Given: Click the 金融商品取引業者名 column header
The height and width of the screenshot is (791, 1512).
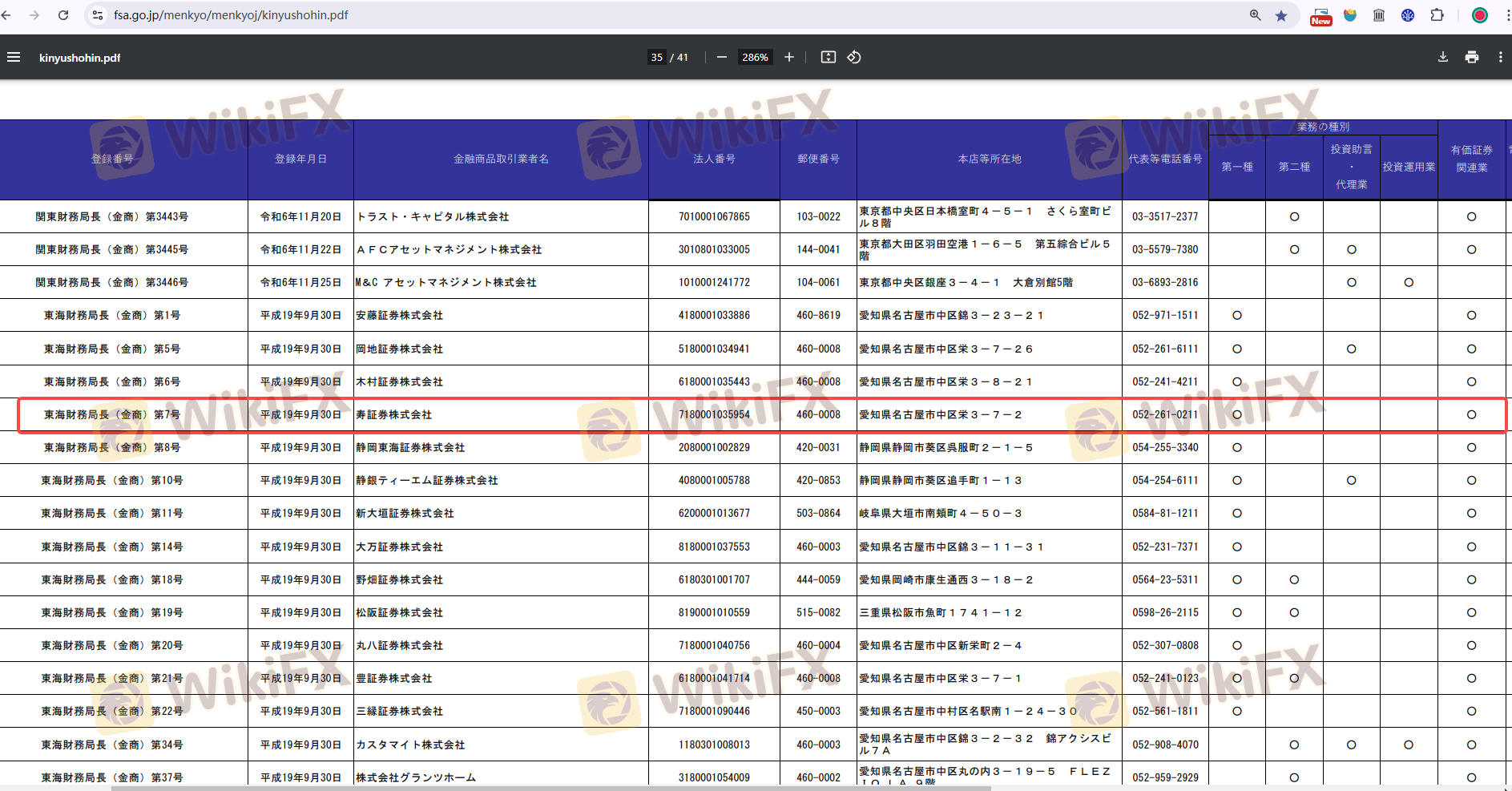Looking at the screenshot, I should 501,159.
